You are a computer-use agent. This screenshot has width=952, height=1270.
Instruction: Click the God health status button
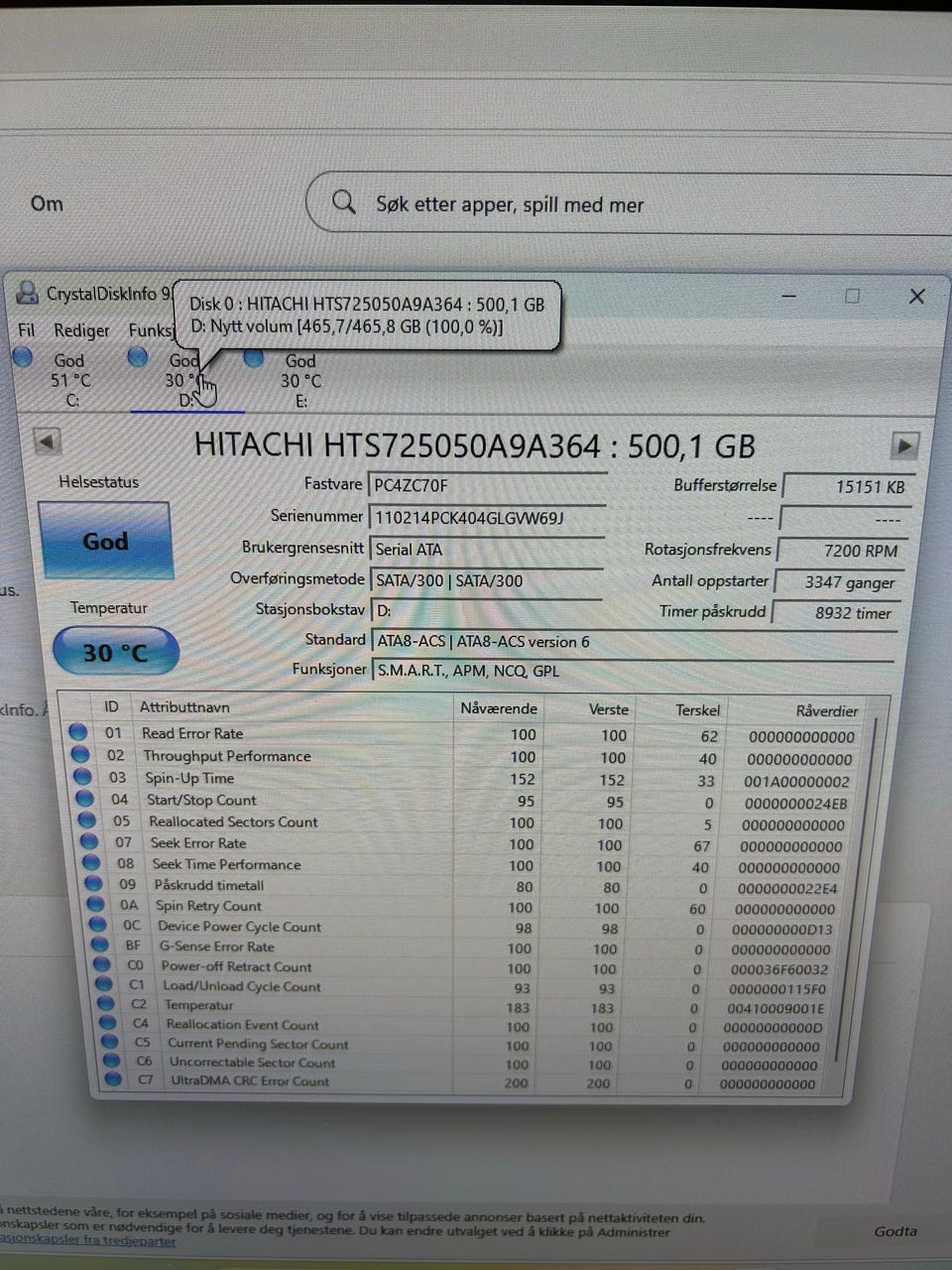coord(105,541)
